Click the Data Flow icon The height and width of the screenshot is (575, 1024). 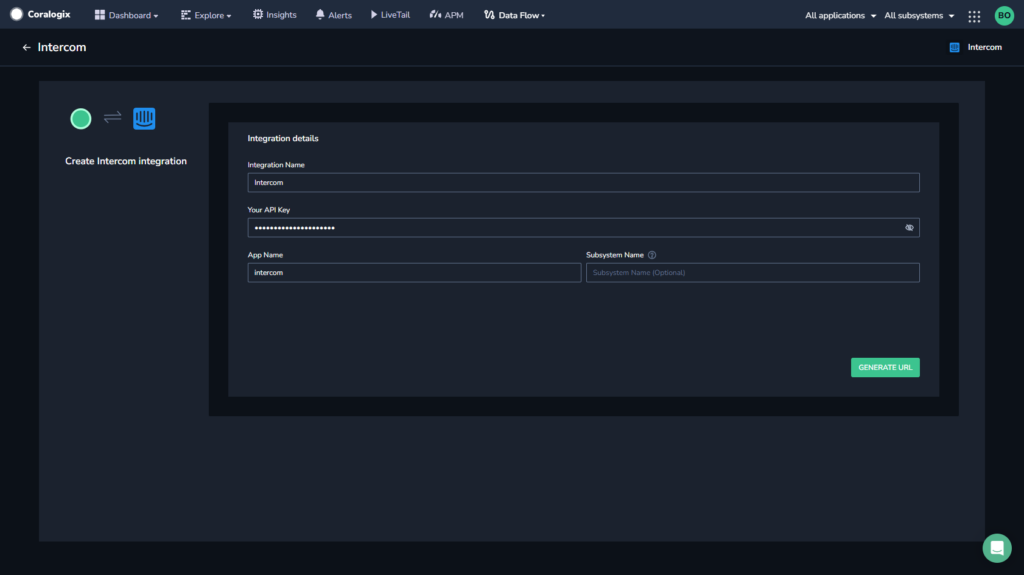pos(489,14)
